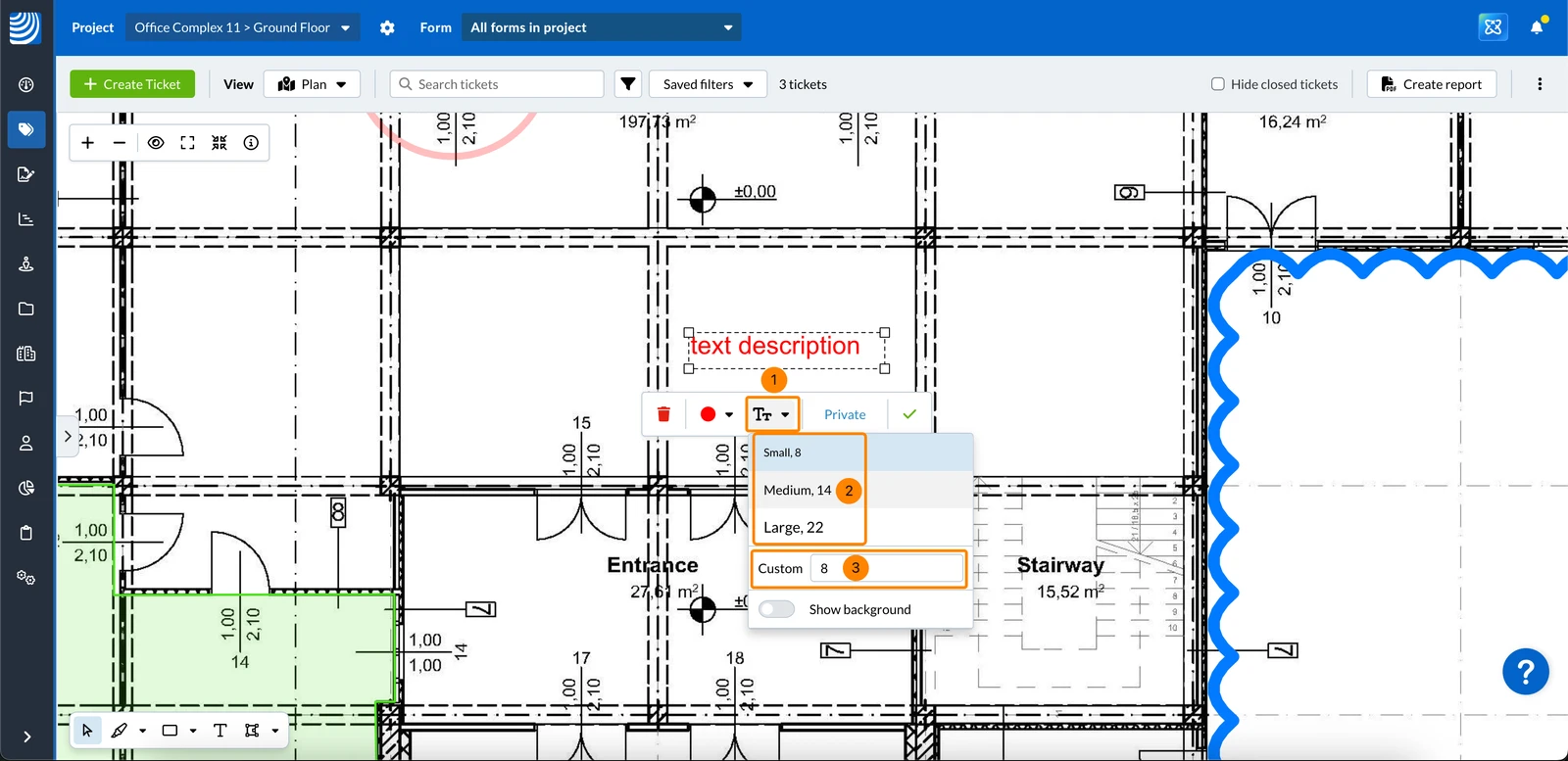Open the statistics chart icon in sidebar
This screenshot has width=1568, height=761.
coord(26,219)
